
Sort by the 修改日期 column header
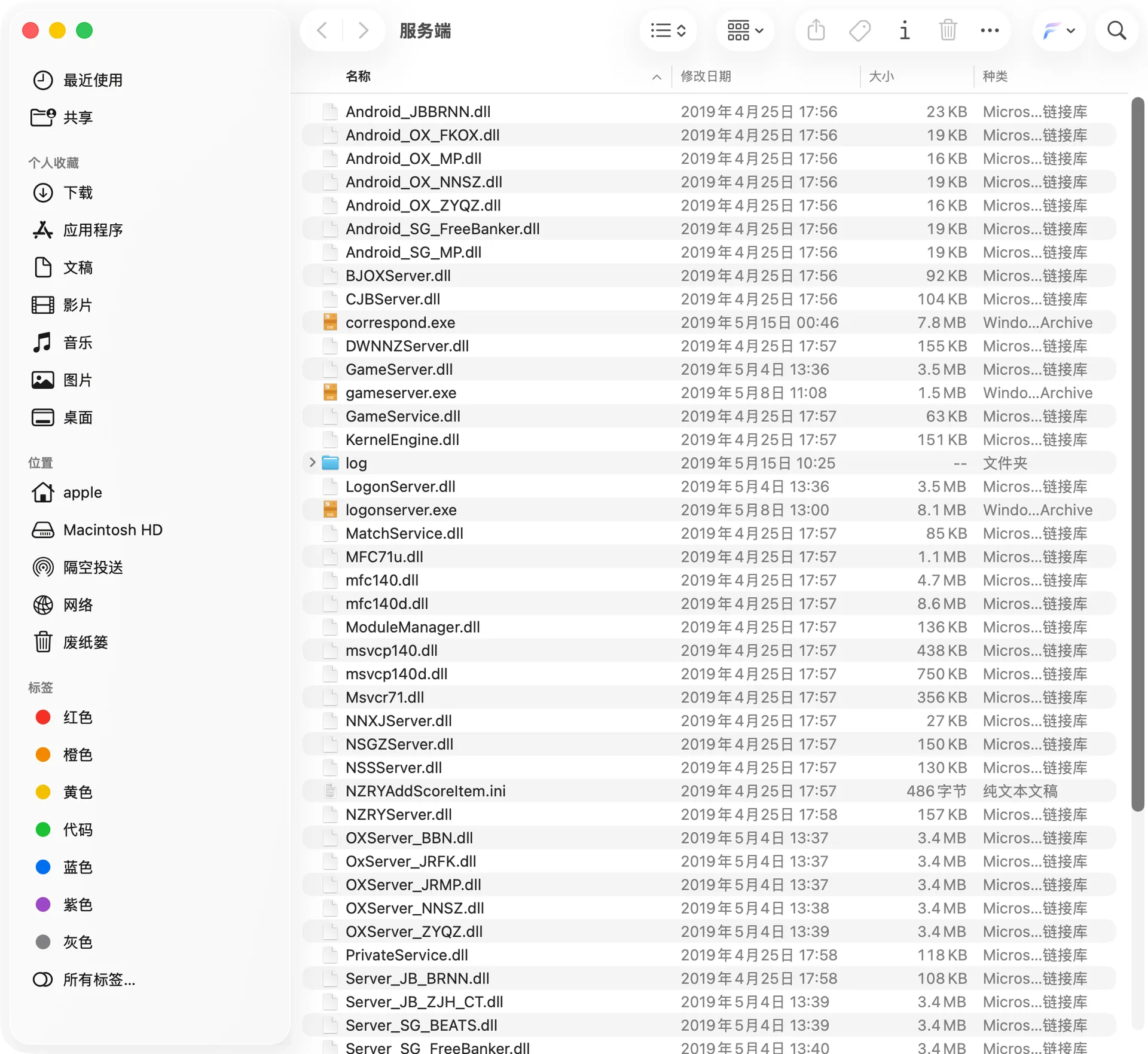pos(706,77)
